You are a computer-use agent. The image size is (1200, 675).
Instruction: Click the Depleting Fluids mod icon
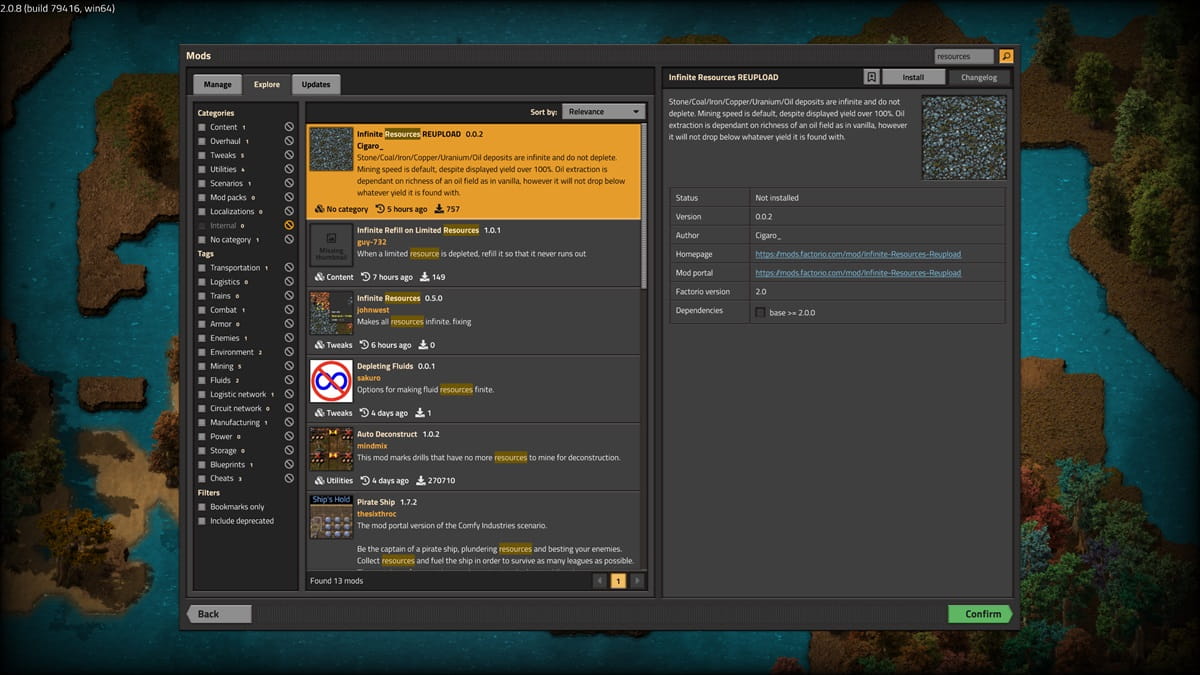click(x=330, y=381)
